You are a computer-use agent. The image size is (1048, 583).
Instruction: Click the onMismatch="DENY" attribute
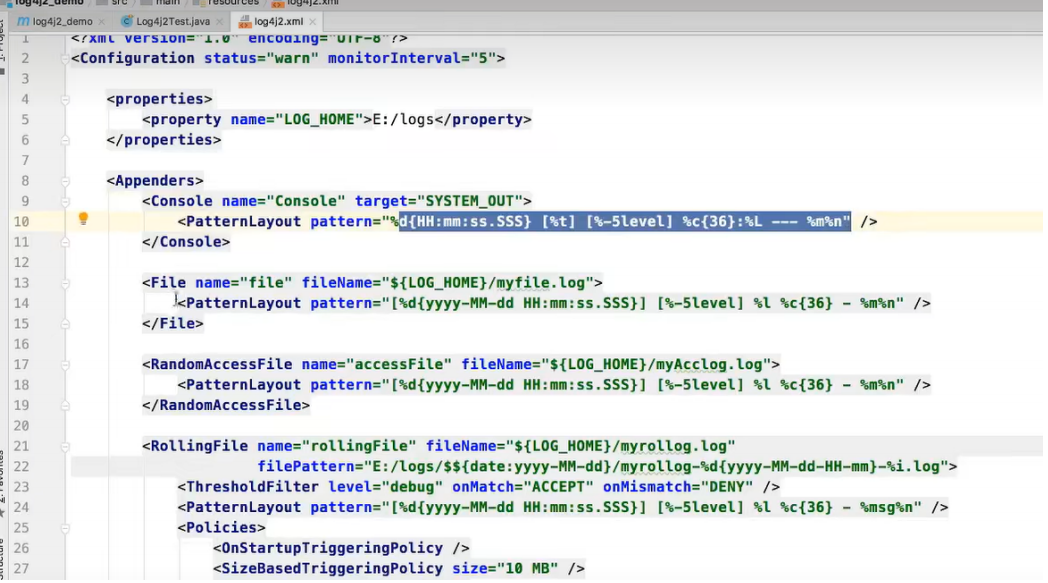pyautogui.click(x=678, y=487)
